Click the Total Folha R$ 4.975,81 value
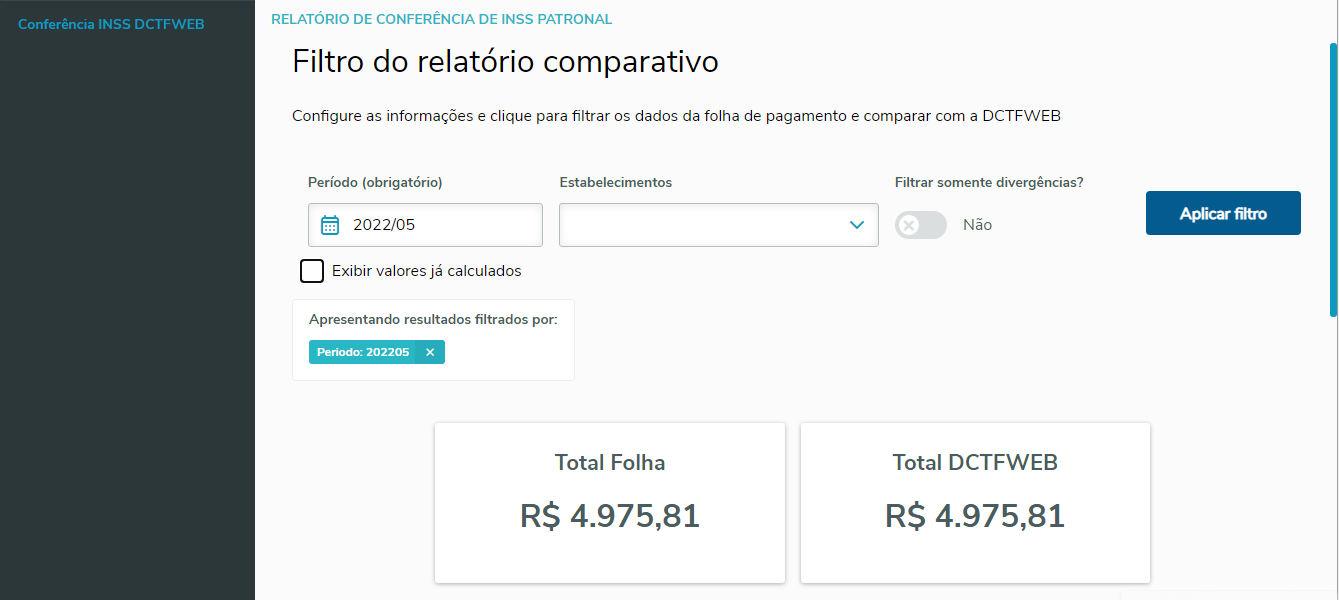The height and width of the screenshot is (600, 1339). 610,516
